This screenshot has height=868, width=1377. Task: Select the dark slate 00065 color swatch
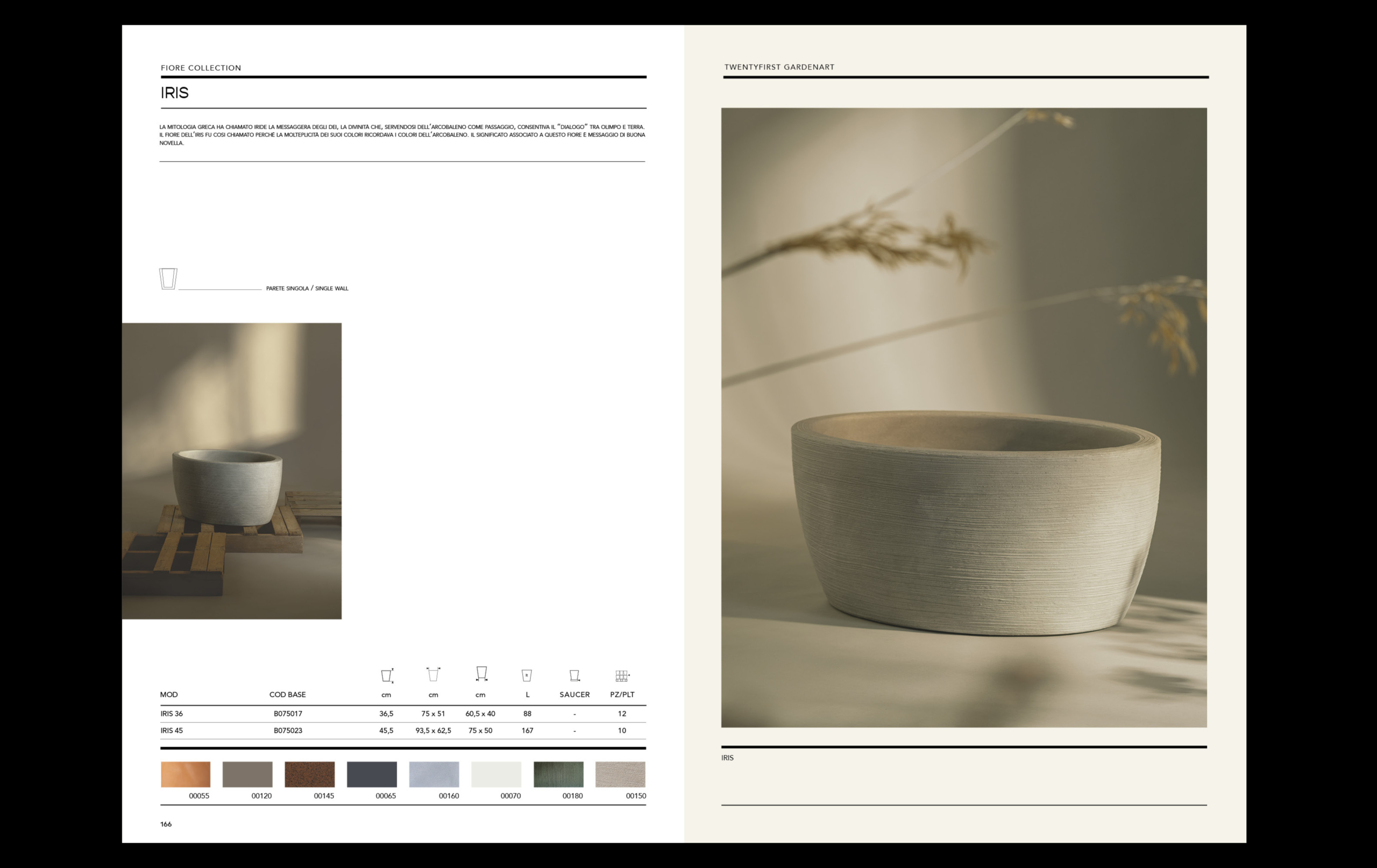(372, 774)
